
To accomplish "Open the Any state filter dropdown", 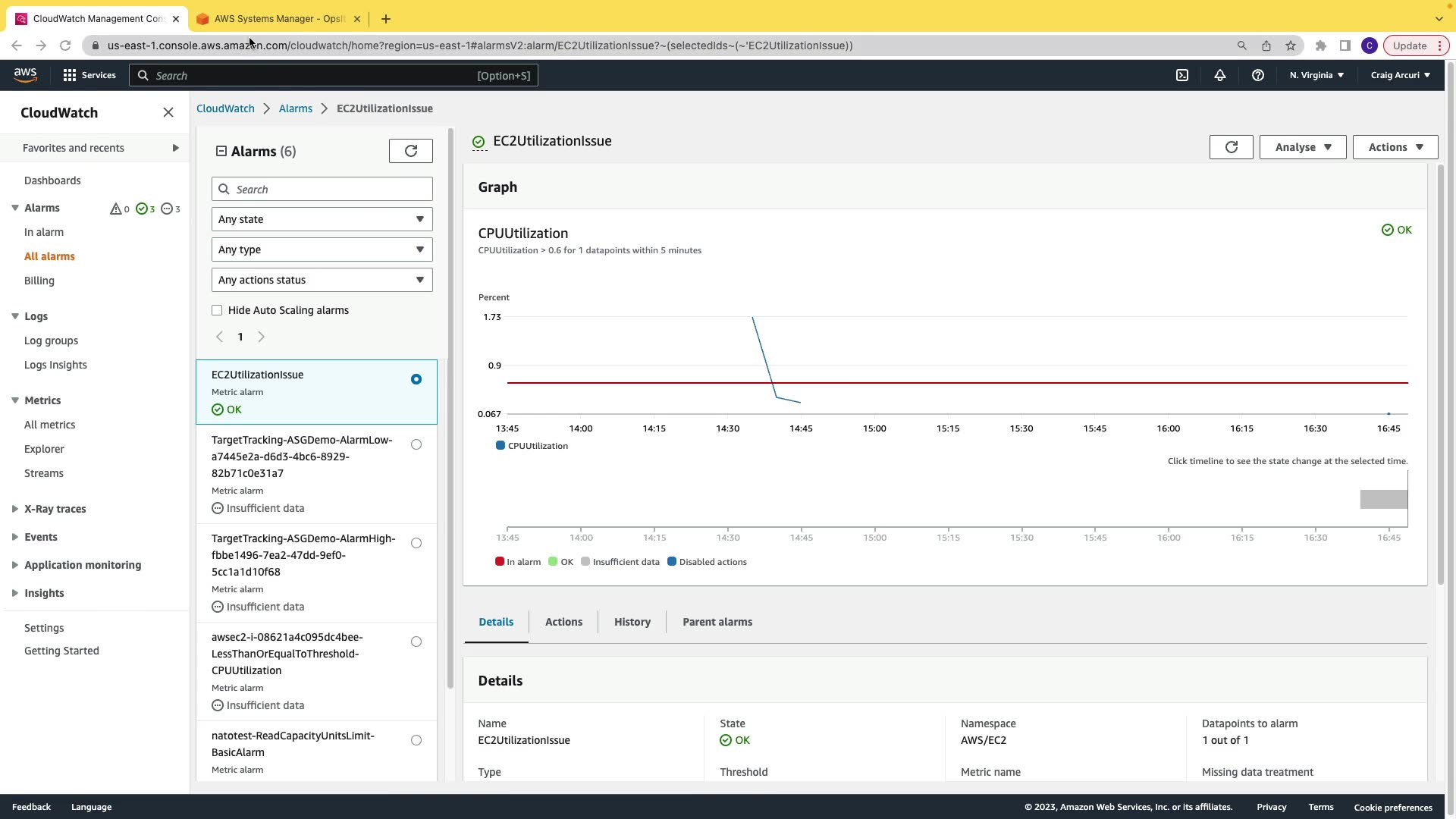I will pos(322,219).
